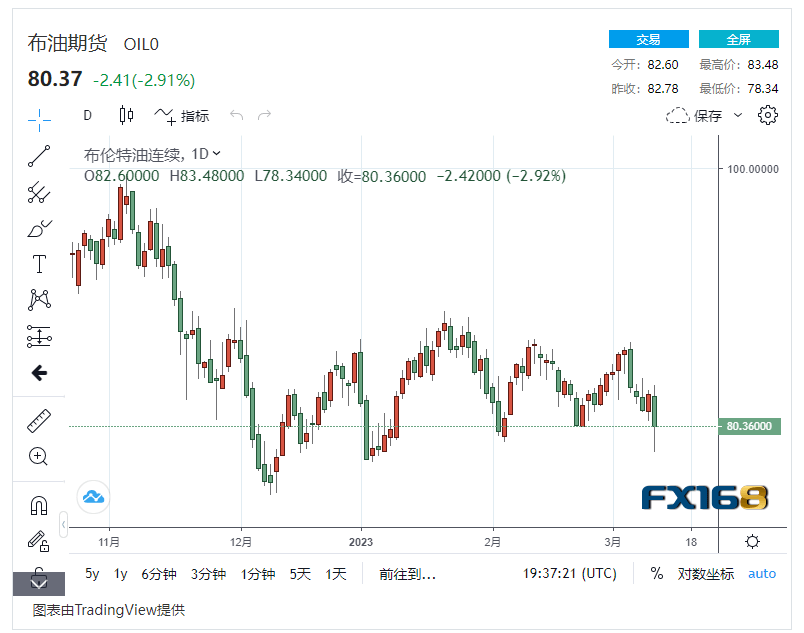Click the 交易 trade button
This screenshot has height=633, width=804.
pyautogui.click(x=648, y=40)
